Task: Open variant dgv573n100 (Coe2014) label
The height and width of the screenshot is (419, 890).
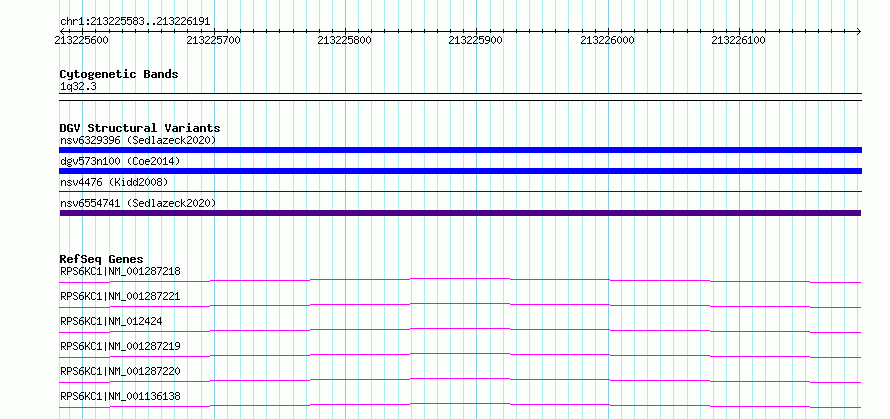Action: tap(120, 161)
